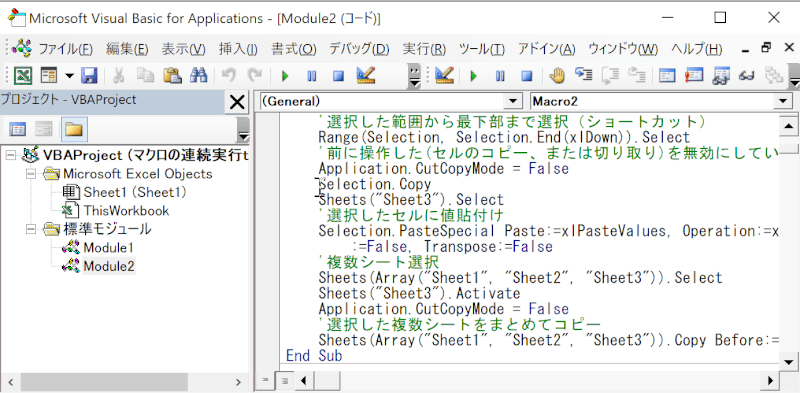Open the Immediate Window icon
The height and width of the screenshot is (393, 800).
693,76
